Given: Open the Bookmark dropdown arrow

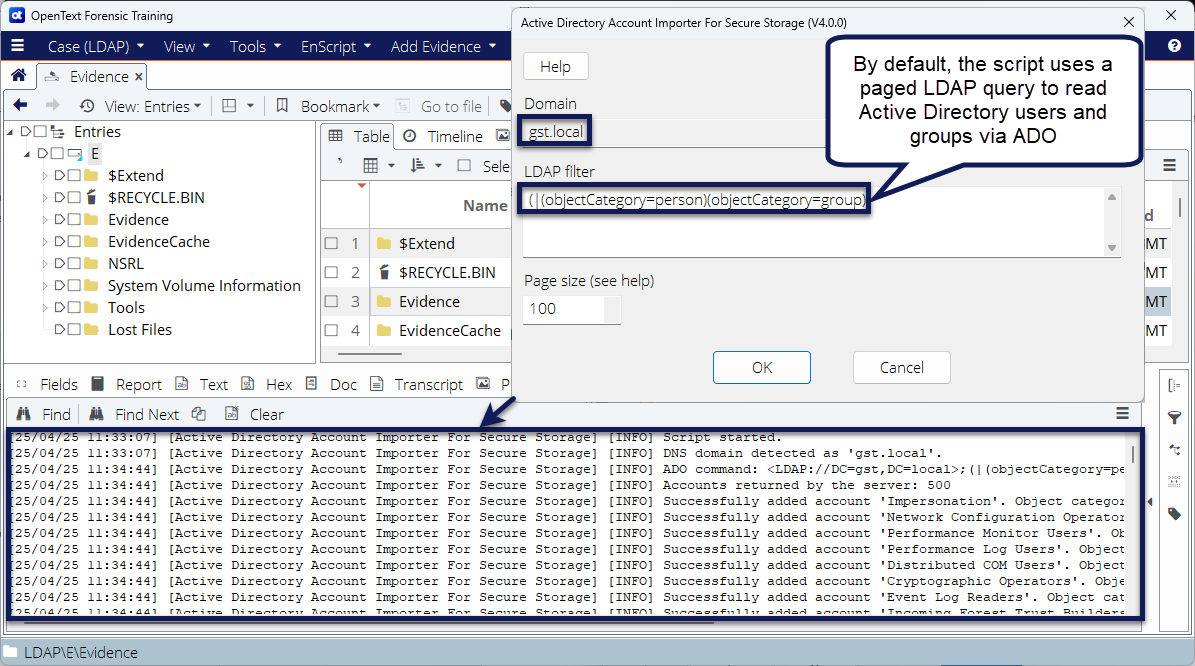Looking at the screenshot, I should tap(376, 106).
